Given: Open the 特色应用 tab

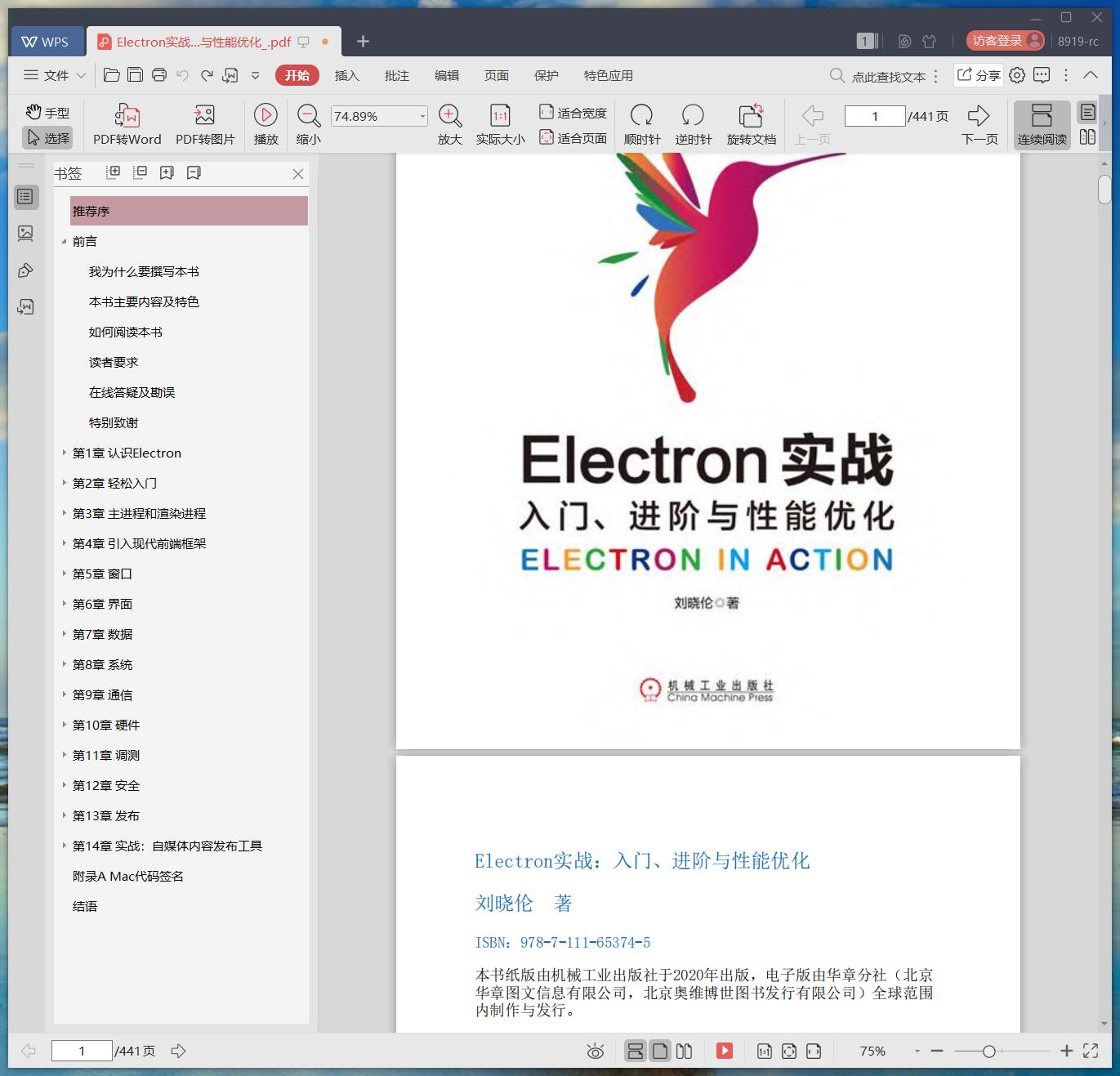Looking at the screenshot, I should point(608,75).
